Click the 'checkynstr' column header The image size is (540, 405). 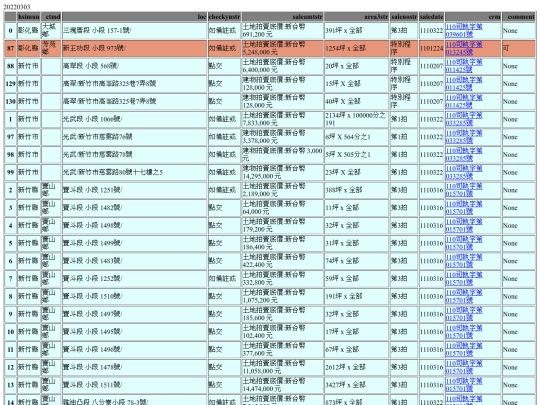point(224,17)
